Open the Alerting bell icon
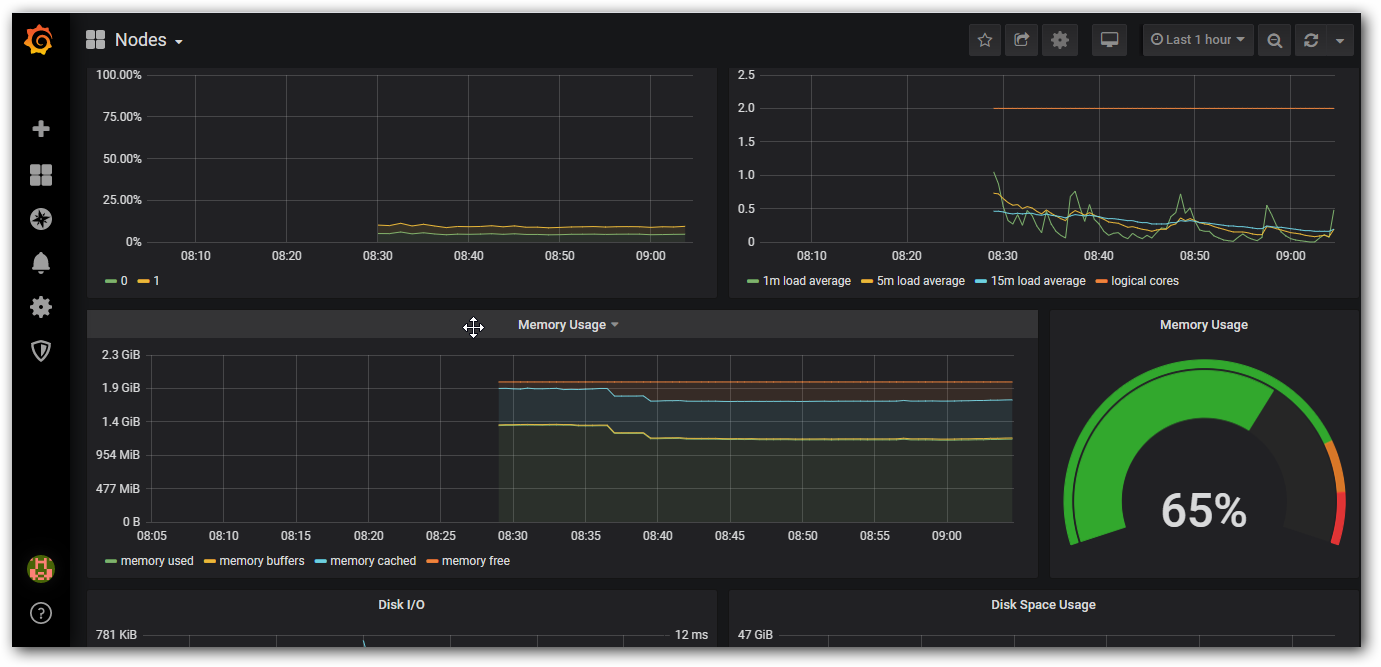 (x=41, y=263)
